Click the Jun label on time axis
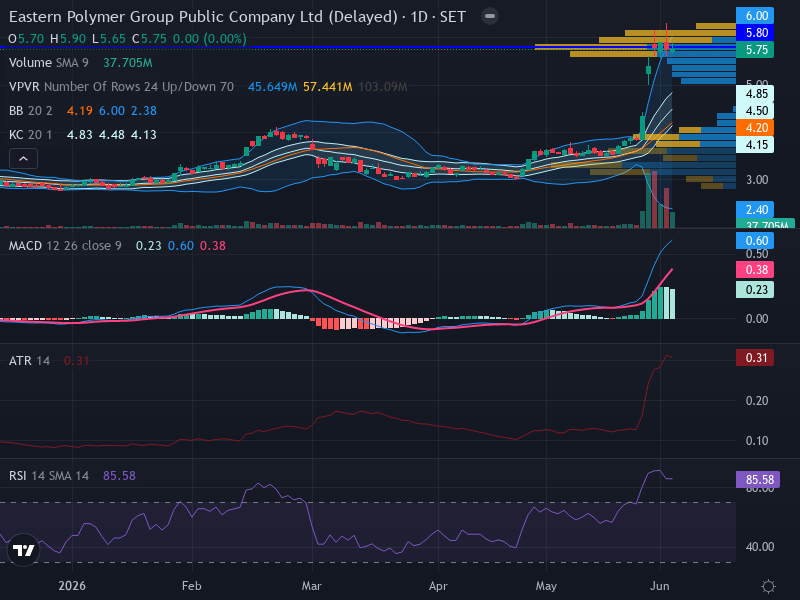800x600 pixels. click(660, 586)
